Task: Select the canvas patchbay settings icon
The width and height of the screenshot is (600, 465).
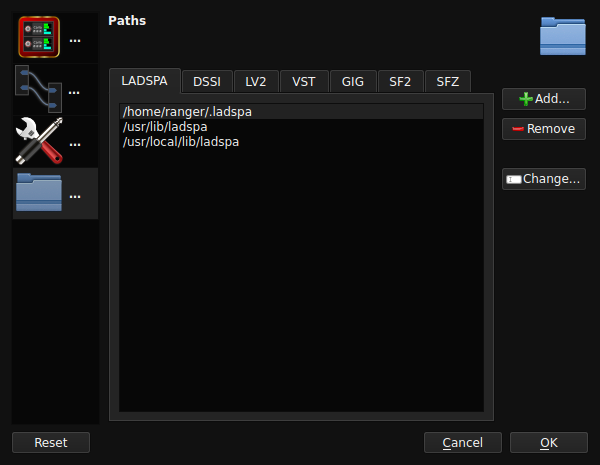Action: tap(39, 89)
